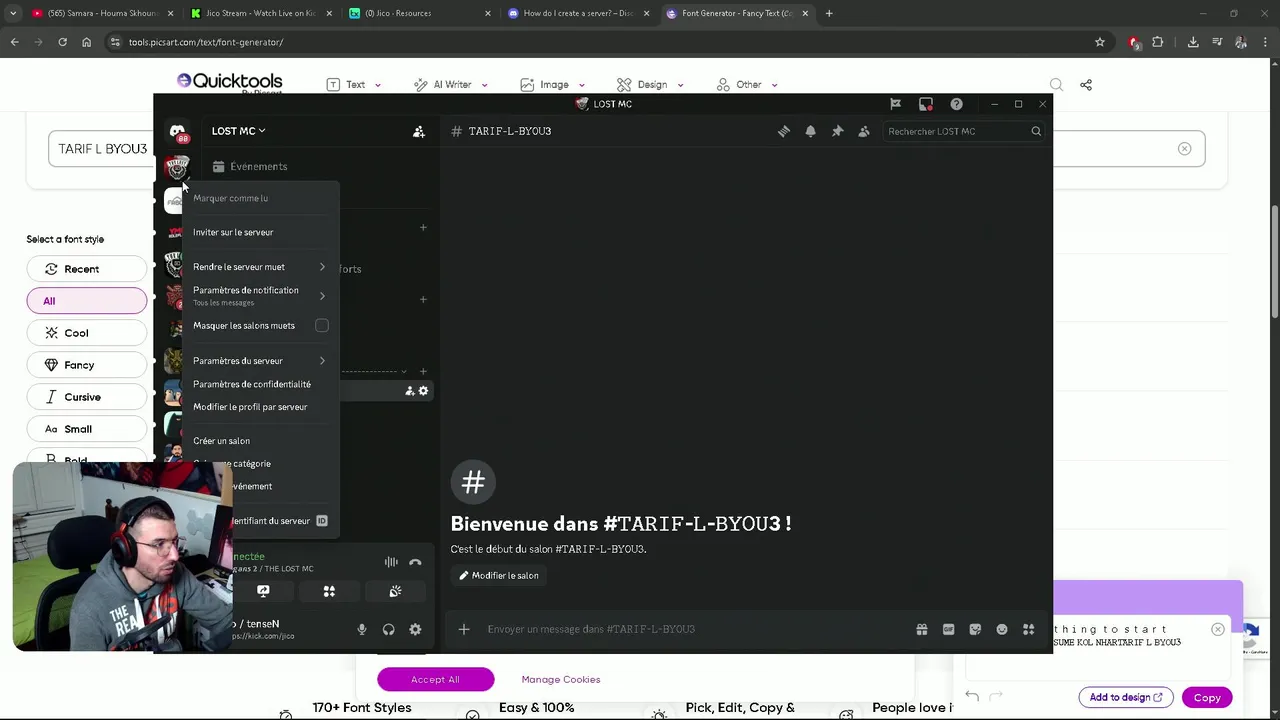The width and height of the screenshot is (1280, 720).
Task: Click Copy button on font result
Action: click(x=1207, y=698)
